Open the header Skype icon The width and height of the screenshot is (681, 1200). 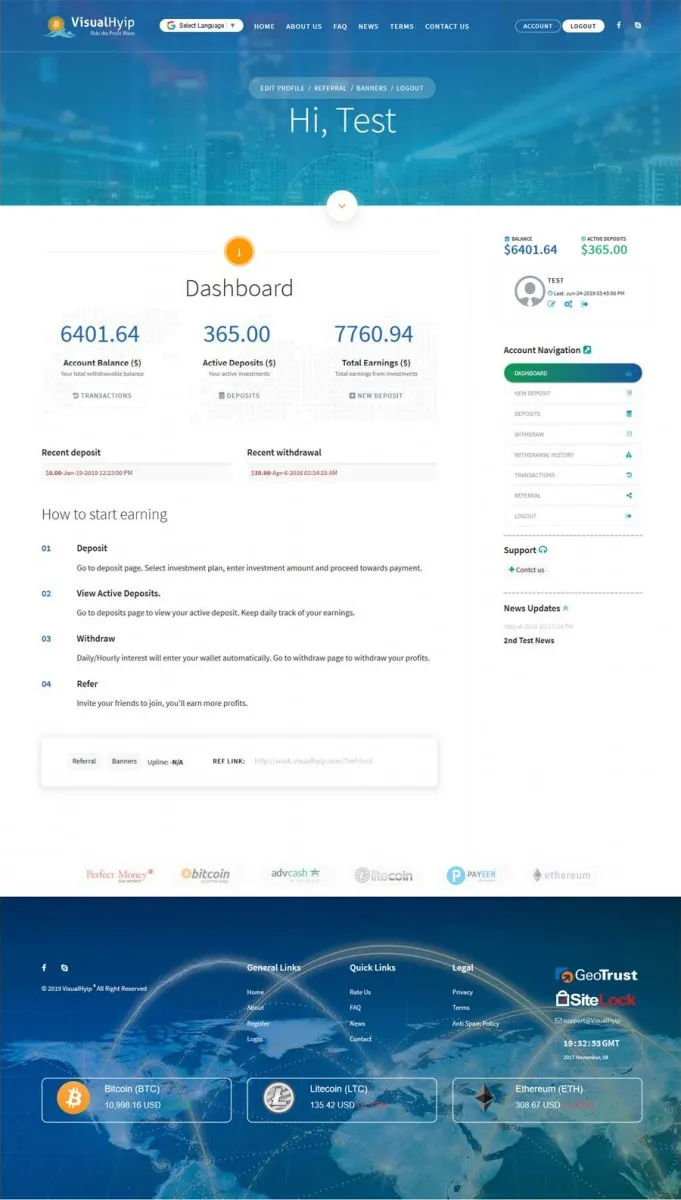pos(639,25)
